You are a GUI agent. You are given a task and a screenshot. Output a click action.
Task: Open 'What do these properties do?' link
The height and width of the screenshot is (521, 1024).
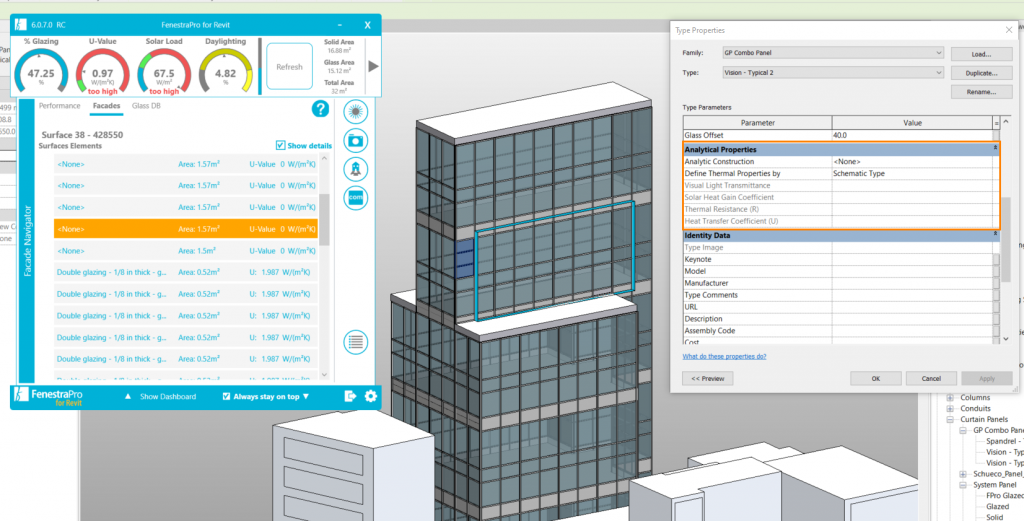(724, 356)
